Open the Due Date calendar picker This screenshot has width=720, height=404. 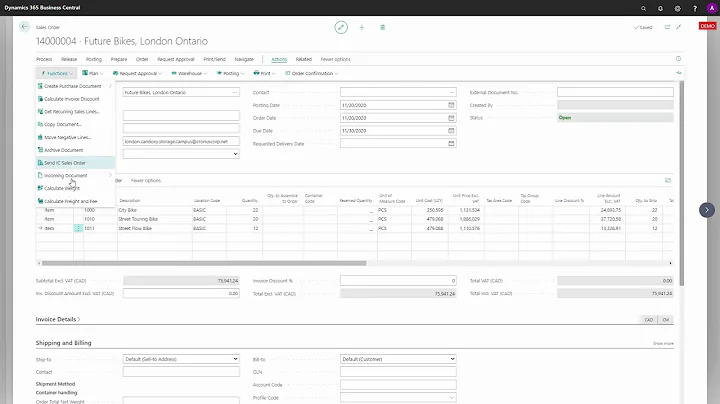tap(451, 131)
